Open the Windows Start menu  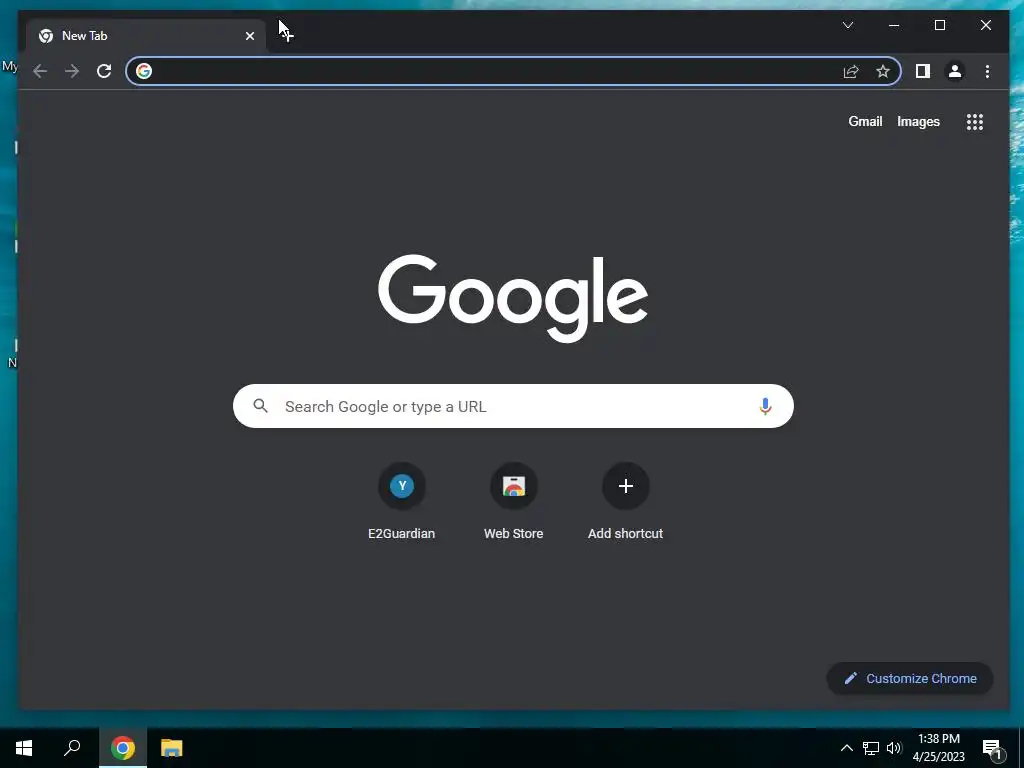(24, 748)
